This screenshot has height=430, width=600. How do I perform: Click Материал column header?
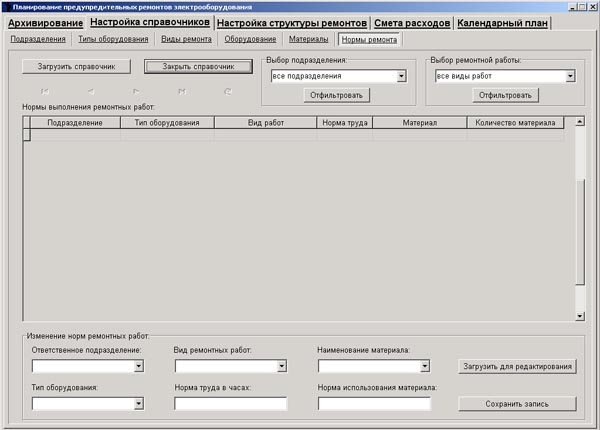tap(420, 123)
